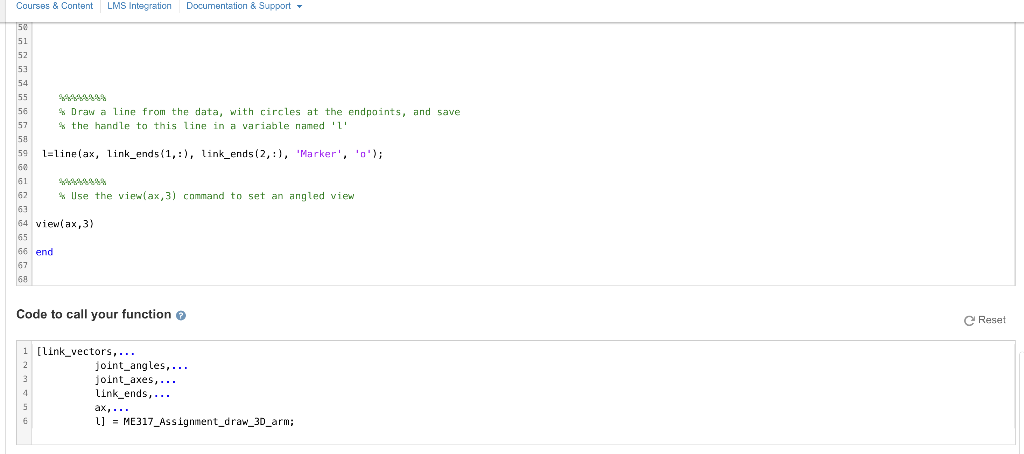This screenshot has height=454, width=1024.
Task: Click the Reset button
Action: coord(985,320)
